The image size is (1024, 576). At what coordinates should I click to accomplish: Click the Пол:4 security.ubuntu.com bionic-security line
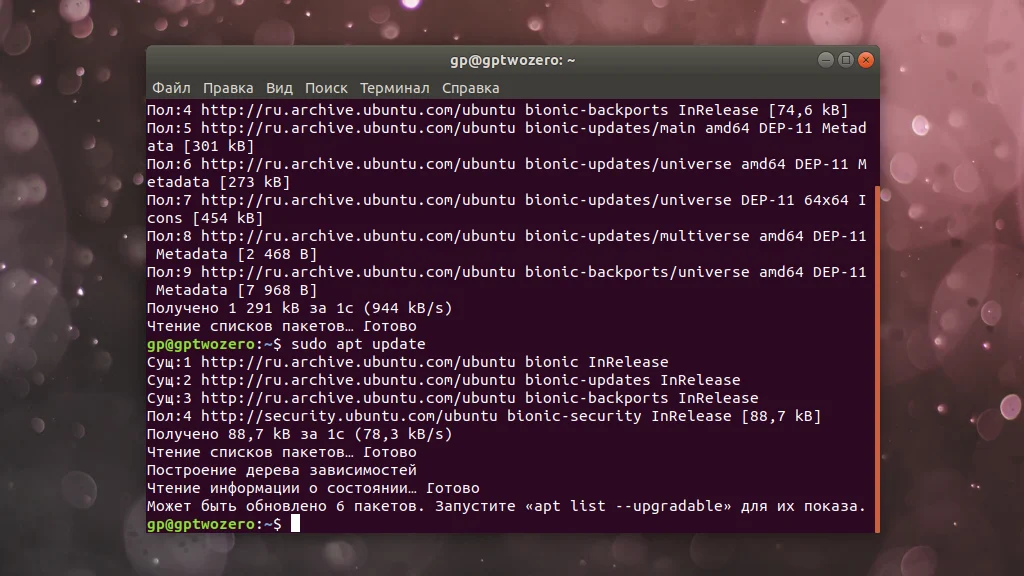pos(484,416)
